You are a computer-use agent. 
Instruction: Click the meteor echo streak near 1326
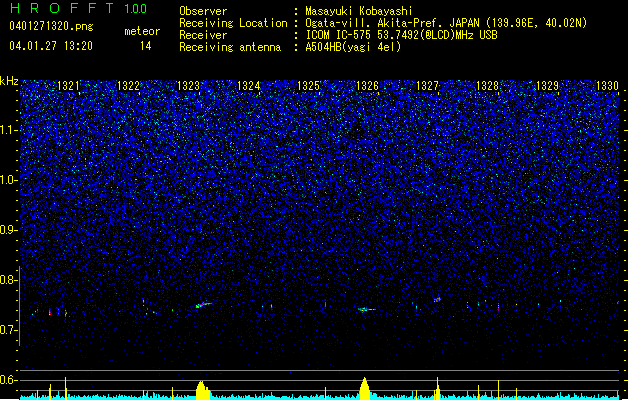pos(366,309)
